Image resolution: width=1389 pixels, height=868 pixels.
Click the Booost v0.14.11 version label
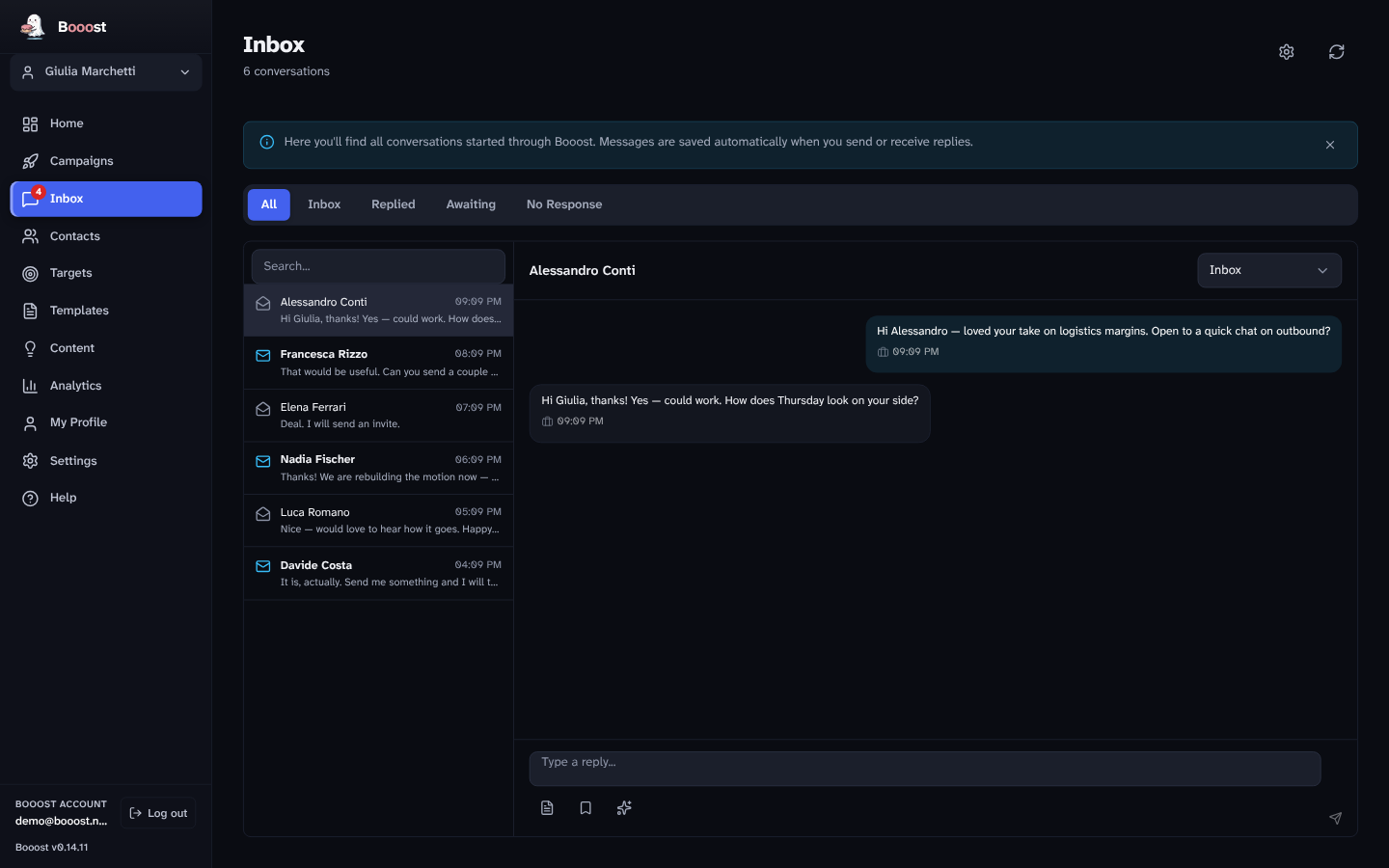coord(52,848)
